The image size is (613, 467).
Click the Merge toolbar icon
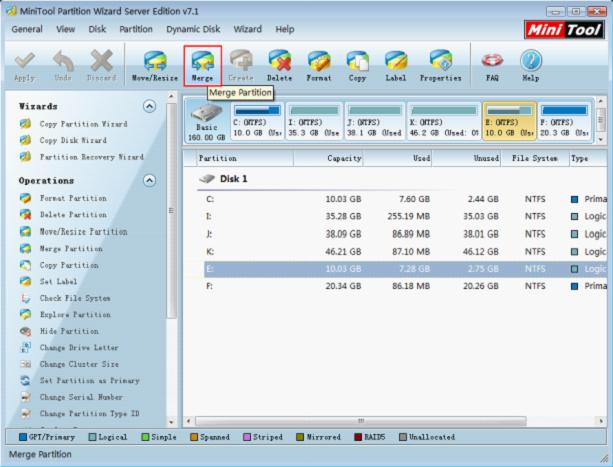(202, 61)
